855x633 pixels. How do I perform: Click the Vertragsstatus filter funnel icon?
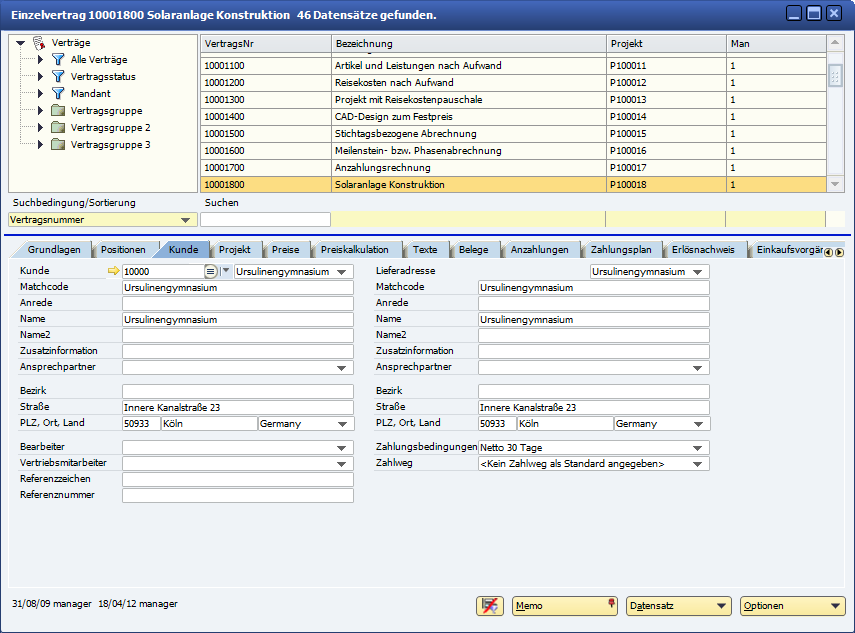click(x=58, y=77)
